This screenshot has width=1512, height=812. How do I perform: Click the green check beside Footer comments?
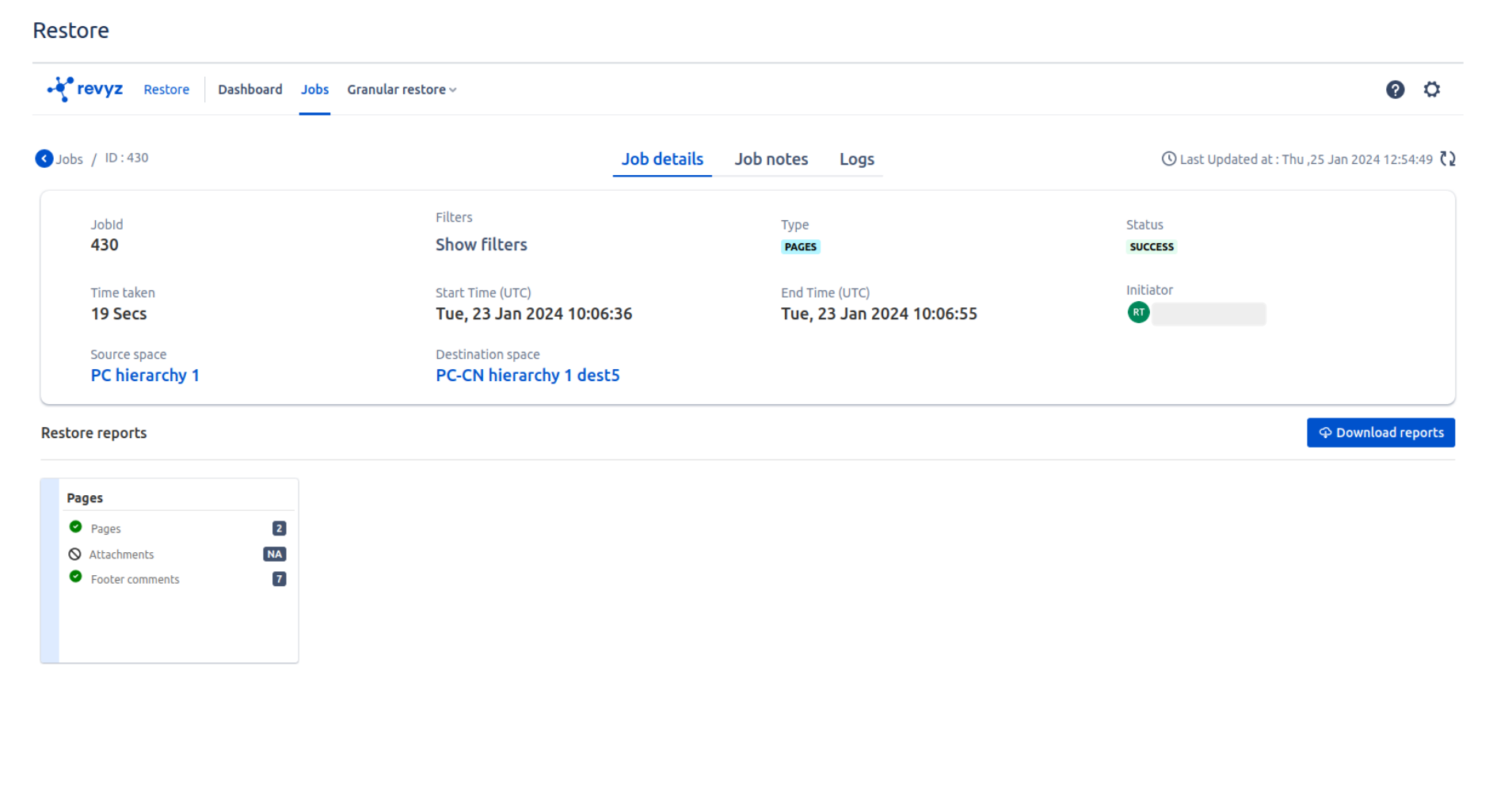point(76,577)
